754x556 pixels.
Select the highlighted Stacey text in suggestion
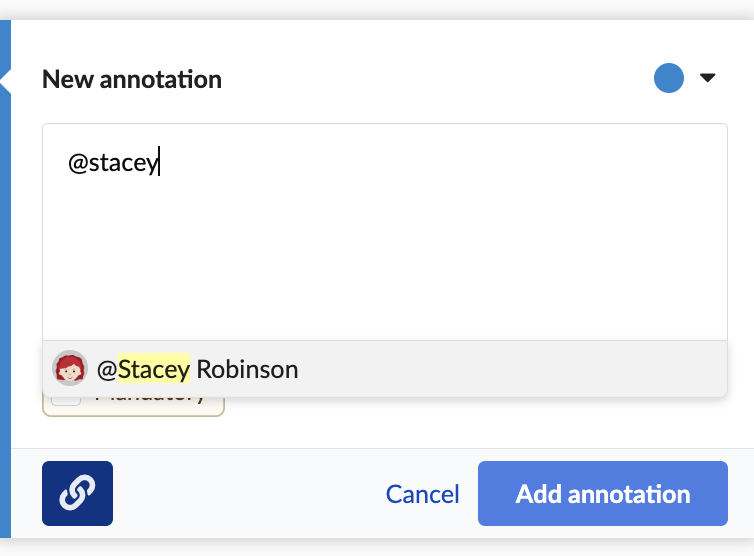tap(154, 369)
